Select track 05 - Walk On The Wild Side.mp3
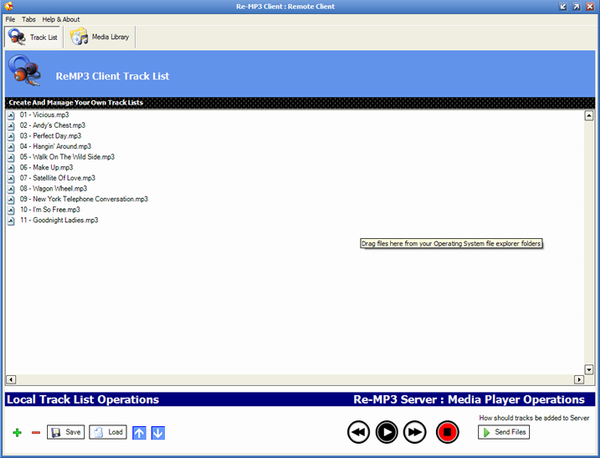The height and width of the screenshot is (458, 600). click(x=67, y=157)
